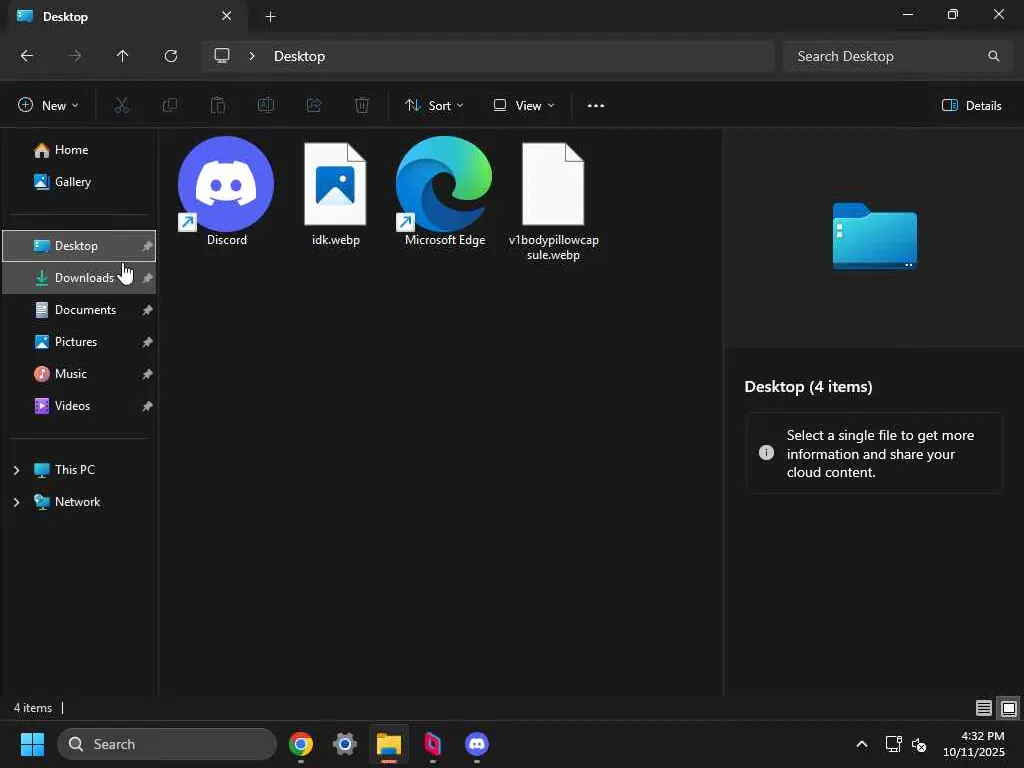
Task: Select the Microsoft Edge shortcut icon
Action: click(444, 190)
